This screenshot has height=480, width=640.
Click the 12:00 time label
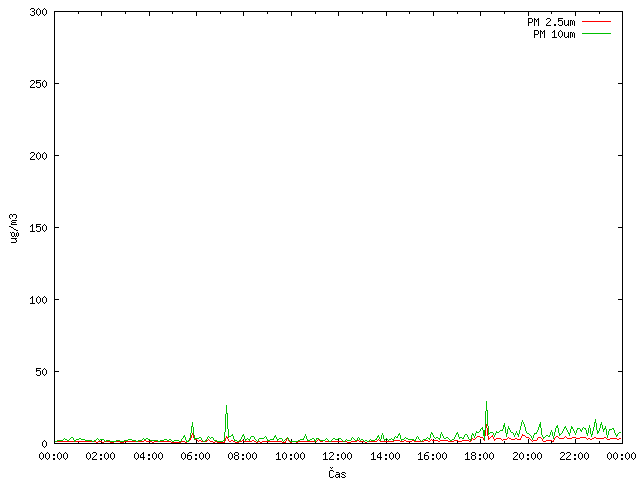tap(337, 456)
